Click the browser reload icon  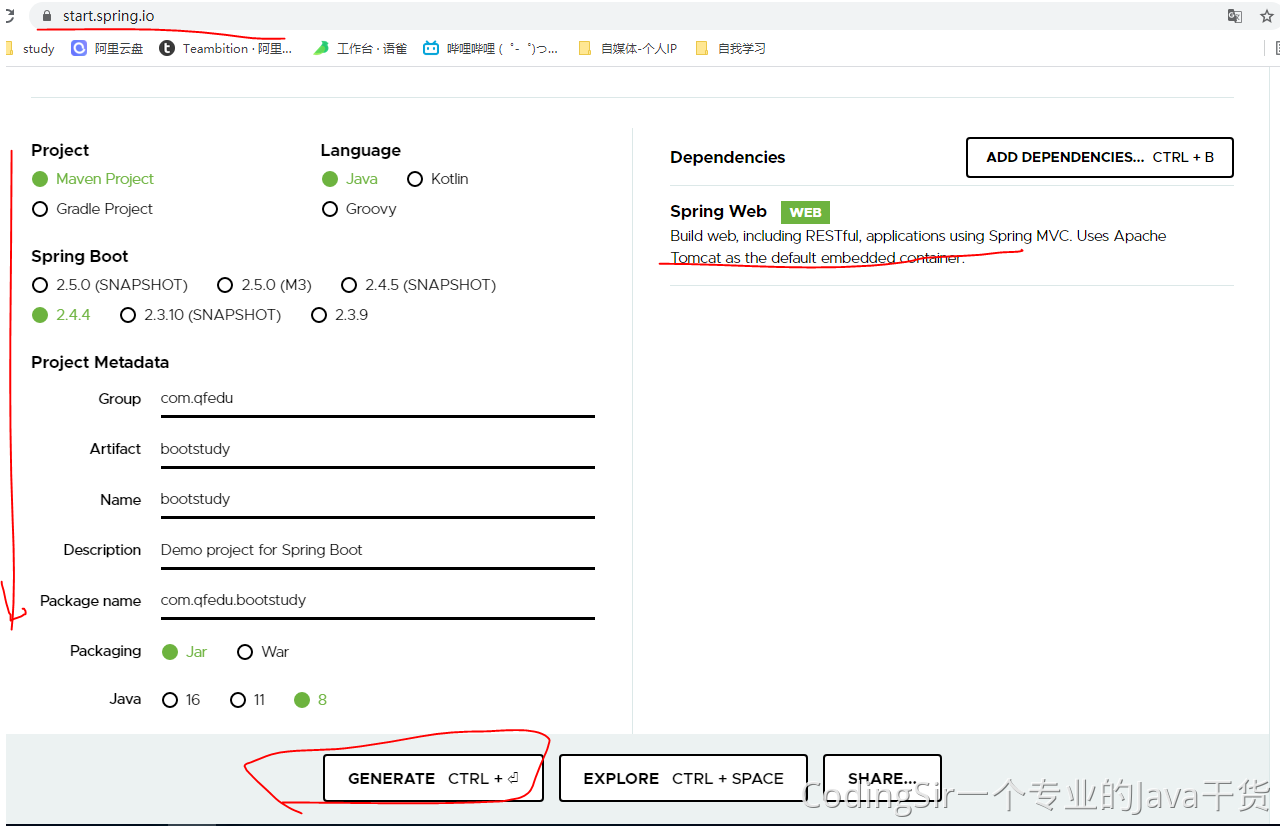(8, 16)
